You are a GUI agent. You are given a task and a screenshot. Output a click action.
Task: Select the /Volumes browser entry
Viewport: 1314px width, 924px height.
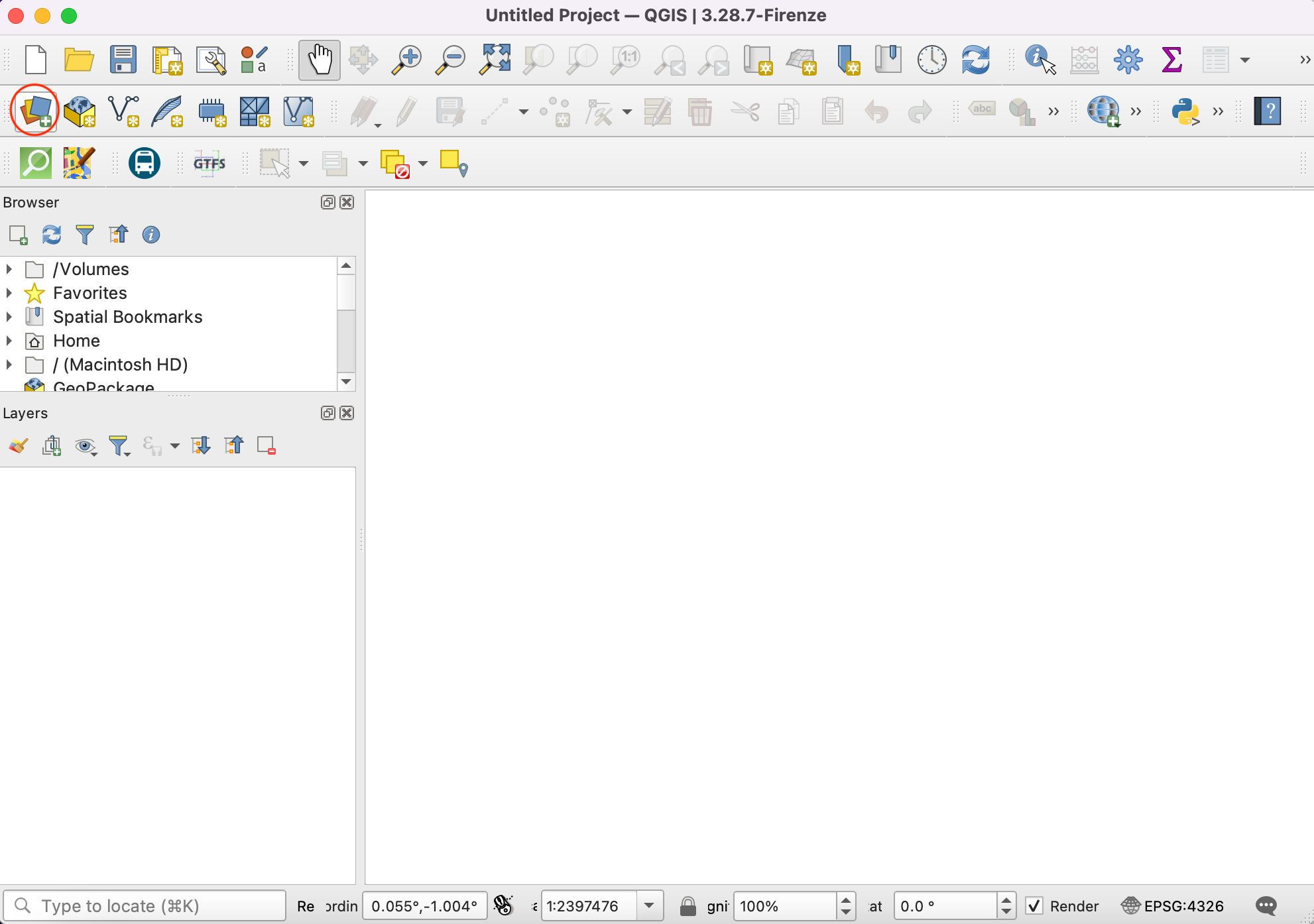(x=91, y=269)
